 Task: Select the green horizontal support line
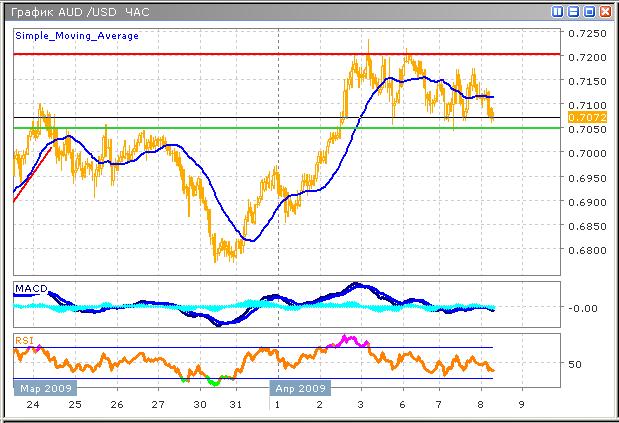(x=300, y=128)
